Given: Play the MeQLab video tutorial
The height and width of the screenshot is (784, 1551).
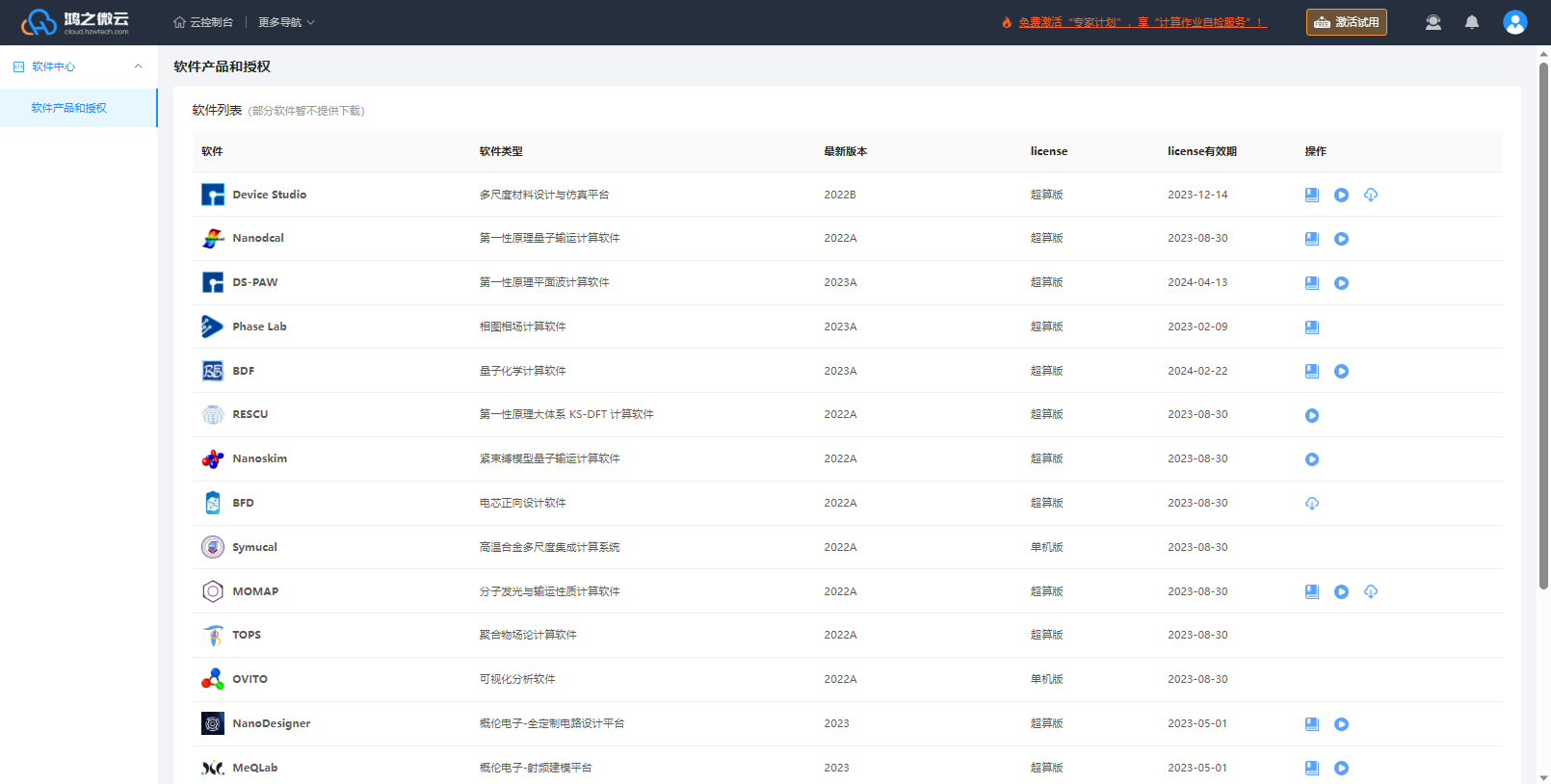Looking at the screenshot, I should coord(1341,768).
